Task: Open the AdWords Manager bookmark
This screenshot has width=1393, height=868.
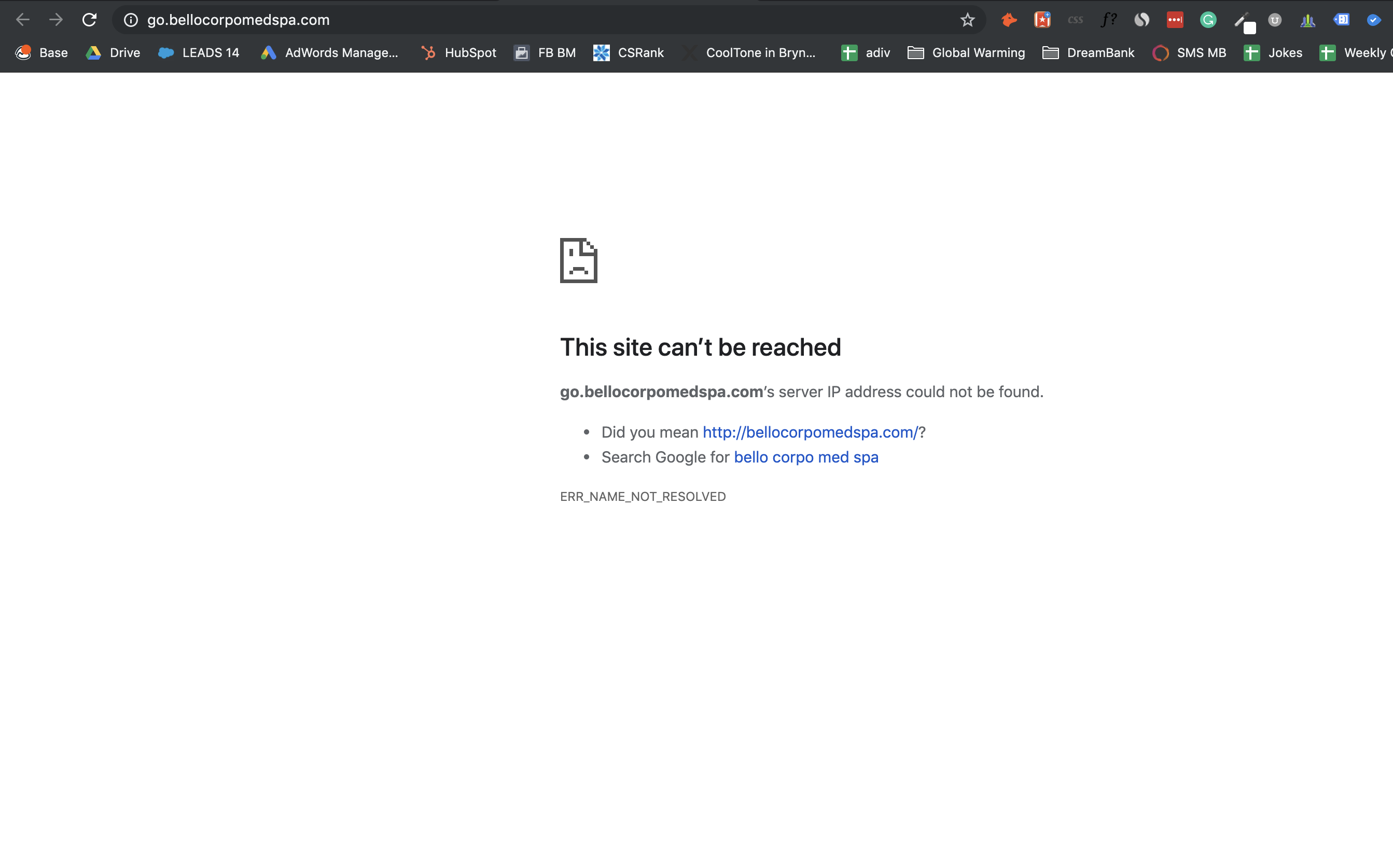Action: pyautogui.click(x=329, y=53)
